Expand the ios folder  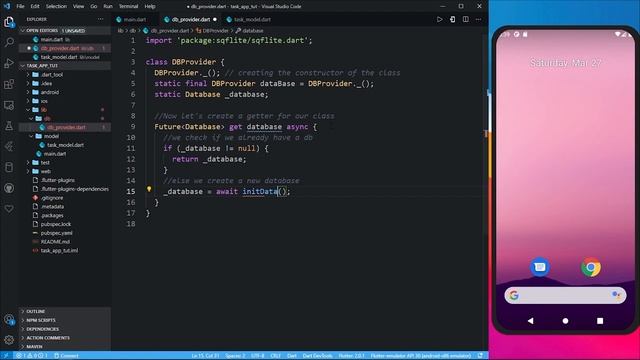44,101
